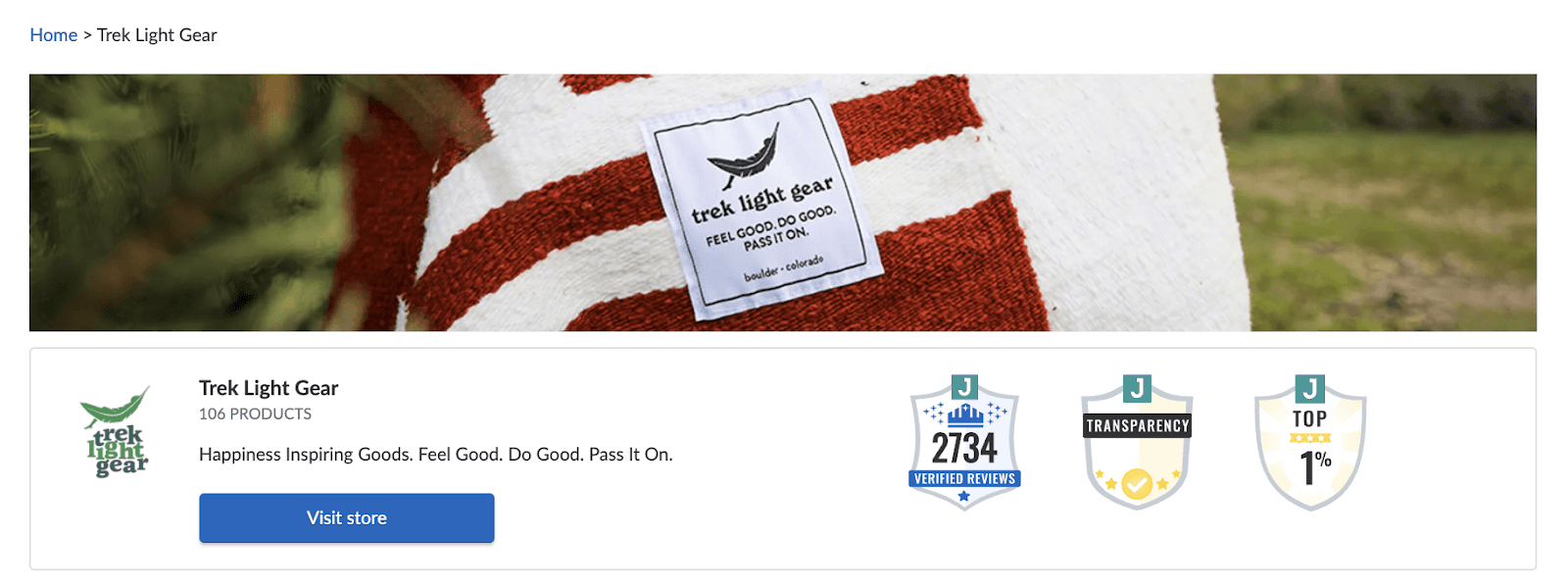Click the blue star below Verified Reviews
Screen dimensions: 1568x586
(964, 497)
